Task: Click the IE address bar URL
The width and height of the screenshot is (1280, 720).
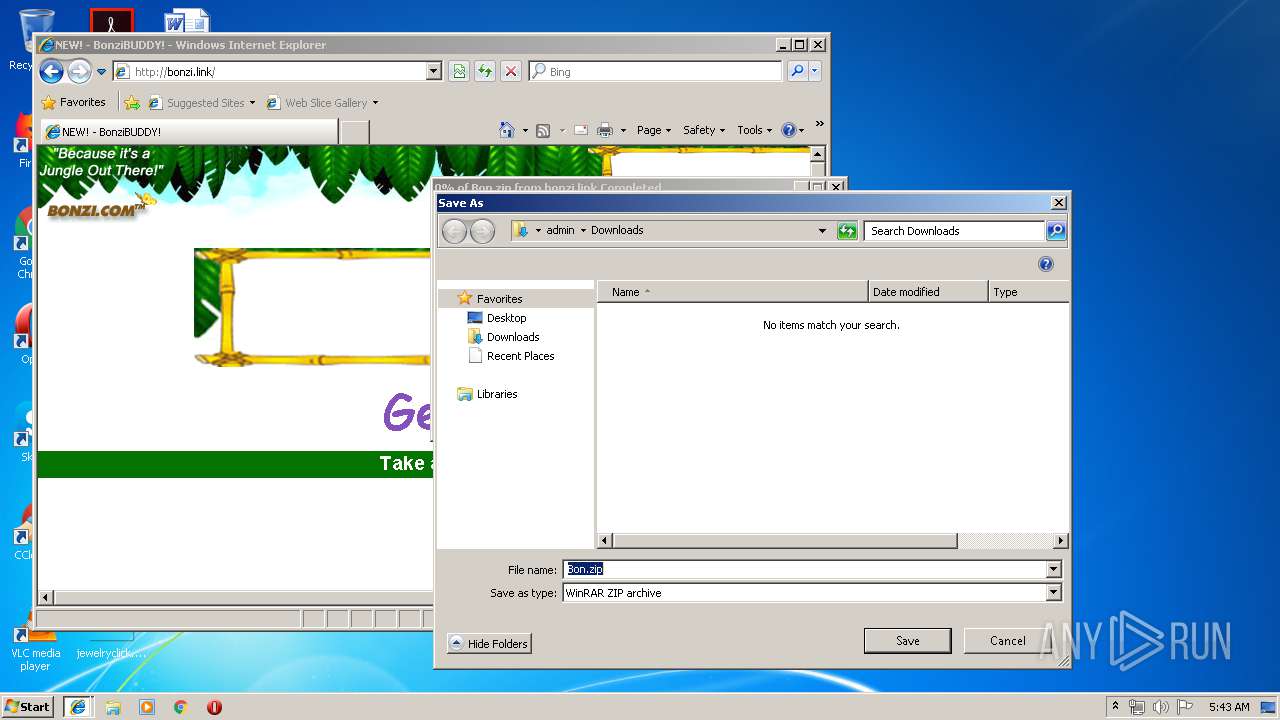Action: pyautogui.click(x=175, y=72)
